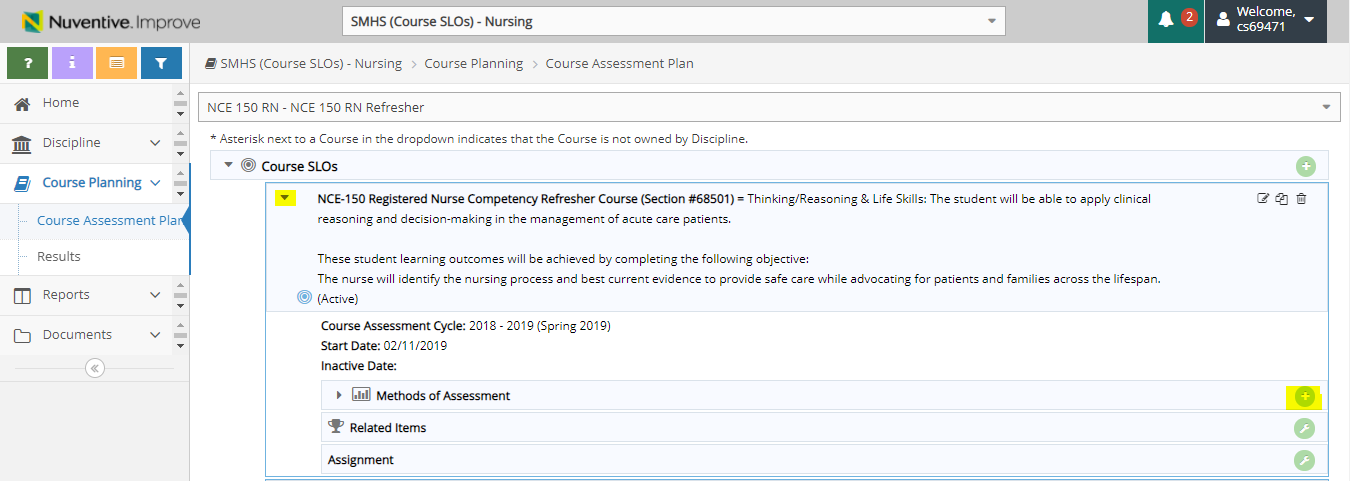
Task: Click the orange notes icon
Action: (116, 63)
